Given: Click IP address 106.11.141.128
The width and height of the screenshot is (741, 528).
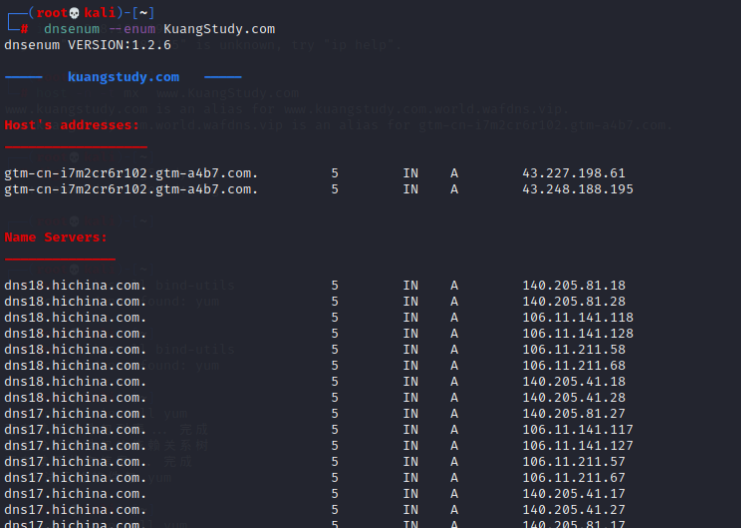Looking at the screenshot, I should point(577,334).
